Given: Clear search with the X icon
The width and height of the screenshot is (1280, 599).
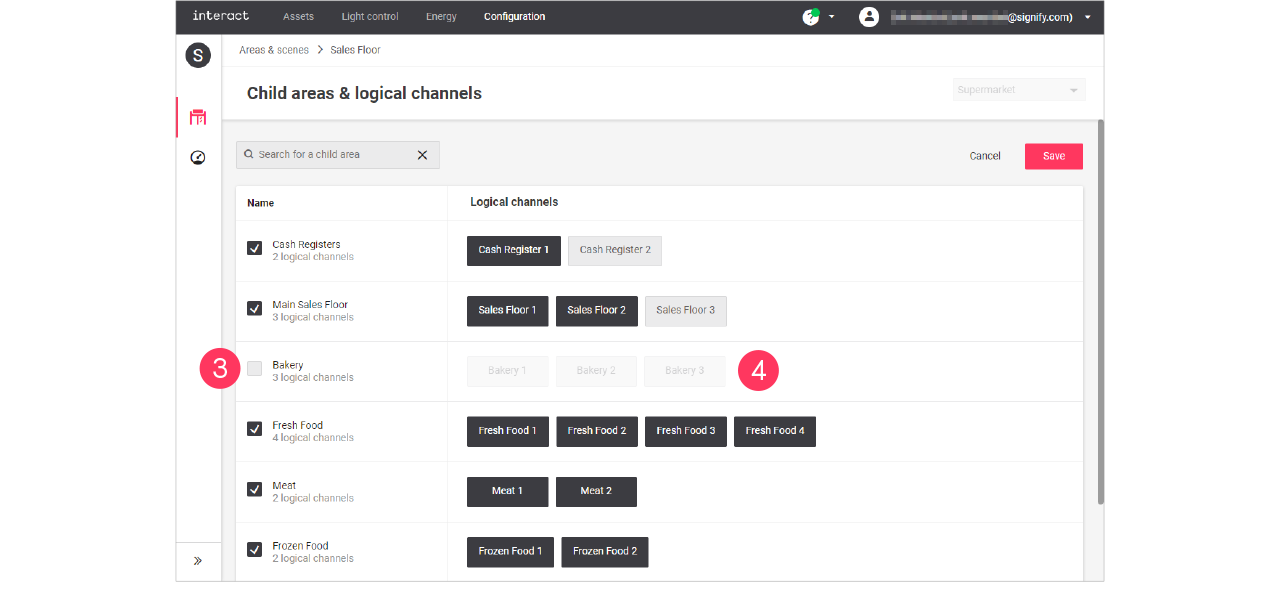Looking at the screenshot, I should (422, 155).
